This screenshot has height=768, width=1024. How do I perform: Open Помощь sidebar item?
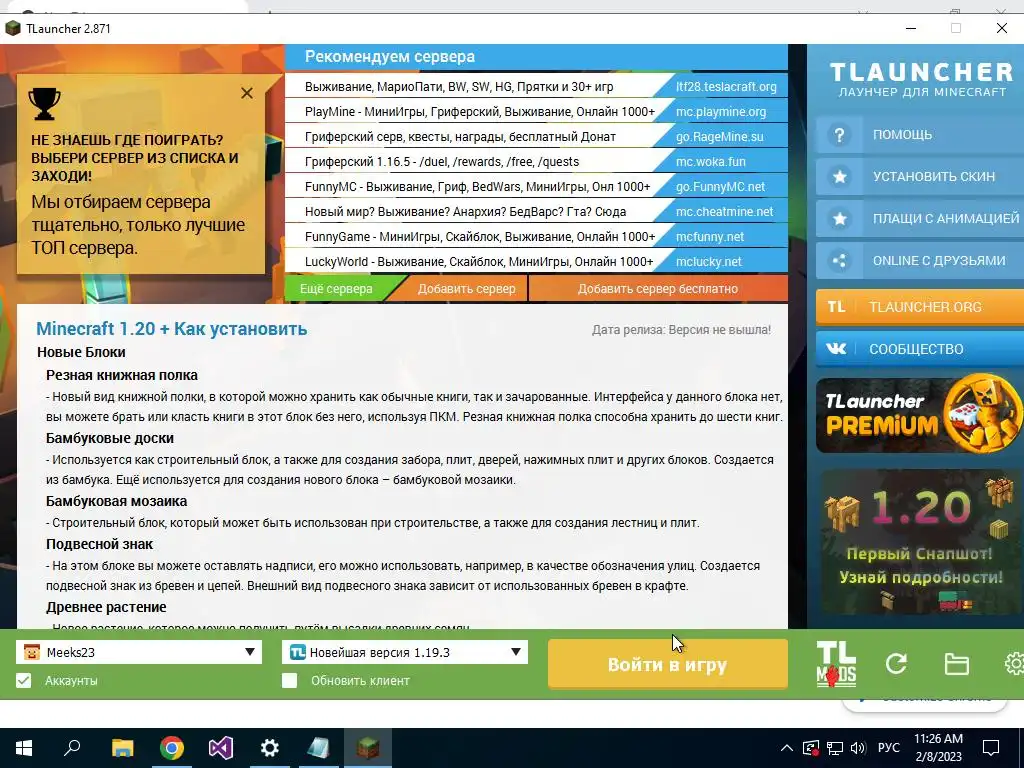click(920, 135)
